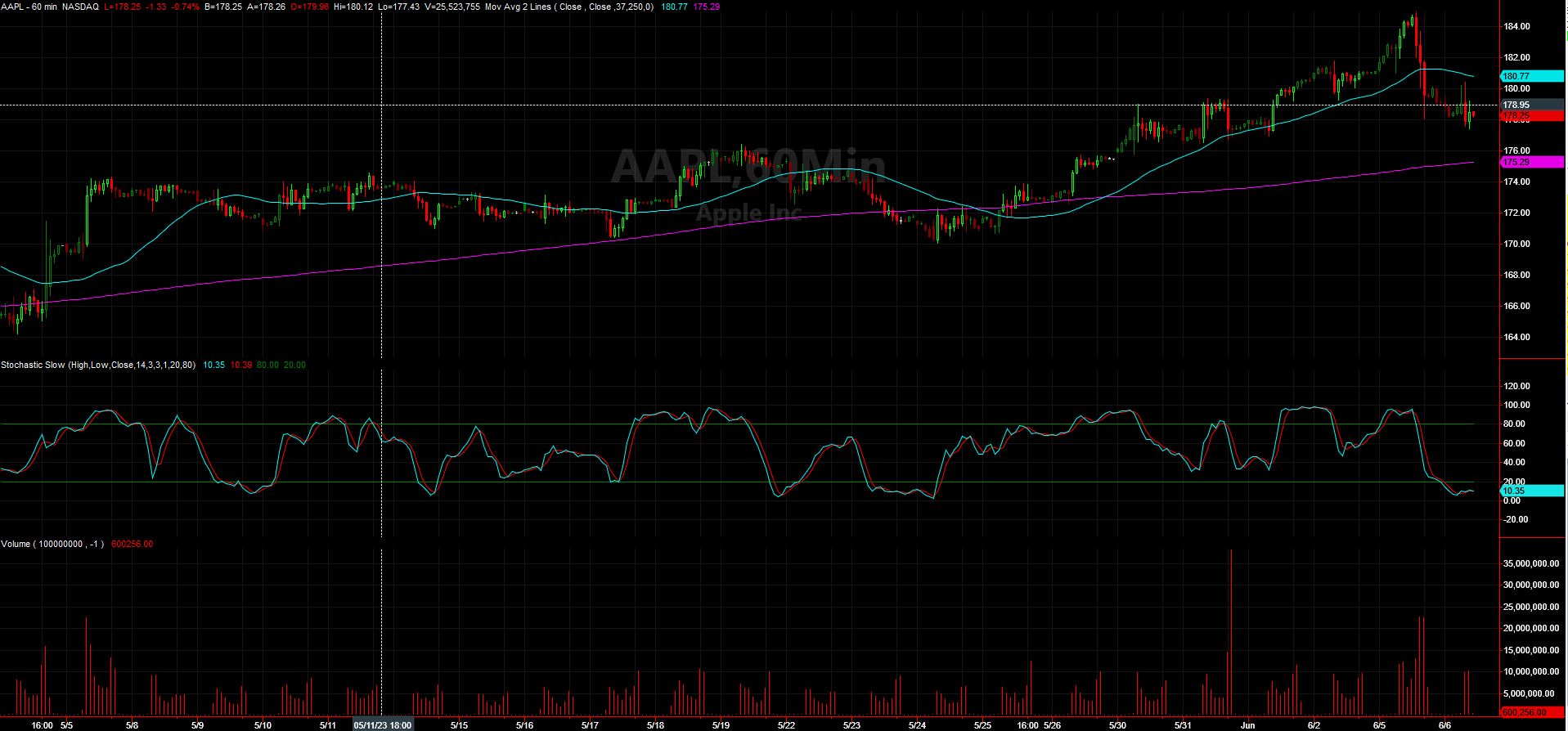Click the volume readout "V=25,523,755"
The width and height of the screenshot is (1568, 731).
(x=452, y=7)
